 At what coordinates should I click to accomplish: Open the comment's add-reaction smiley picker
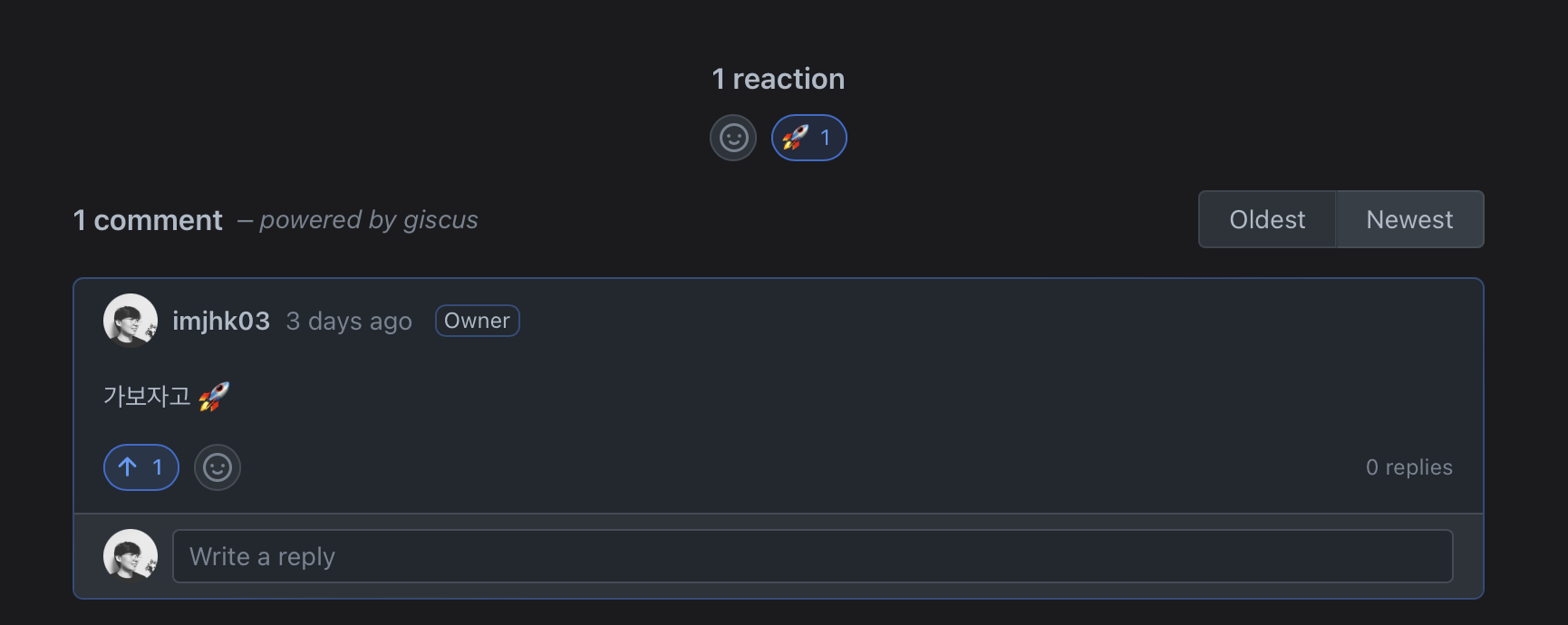[218, 467]
